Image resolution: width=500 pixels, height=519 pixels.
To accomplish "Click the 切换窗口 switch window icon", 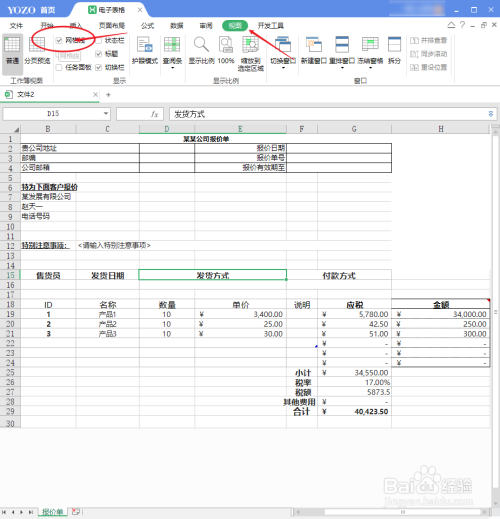I will point(283,45).
